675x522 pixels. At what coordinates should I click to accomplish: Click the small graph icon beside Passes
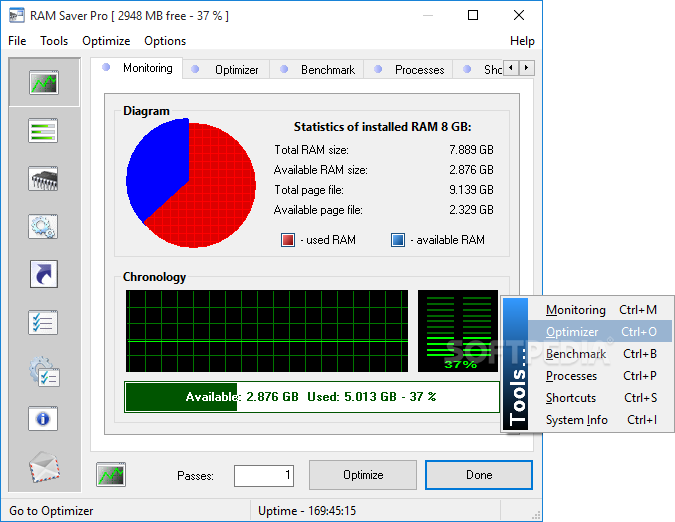pyautogui.click(x=111, y=475)
